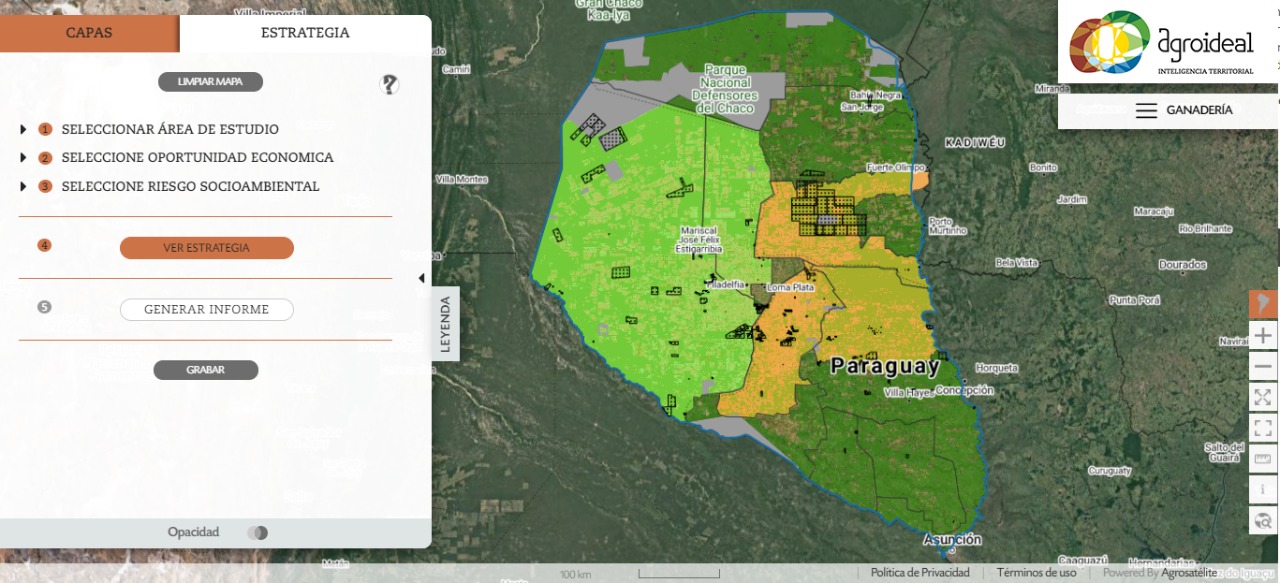Select the ruler measurement tool

(1263, 459)
